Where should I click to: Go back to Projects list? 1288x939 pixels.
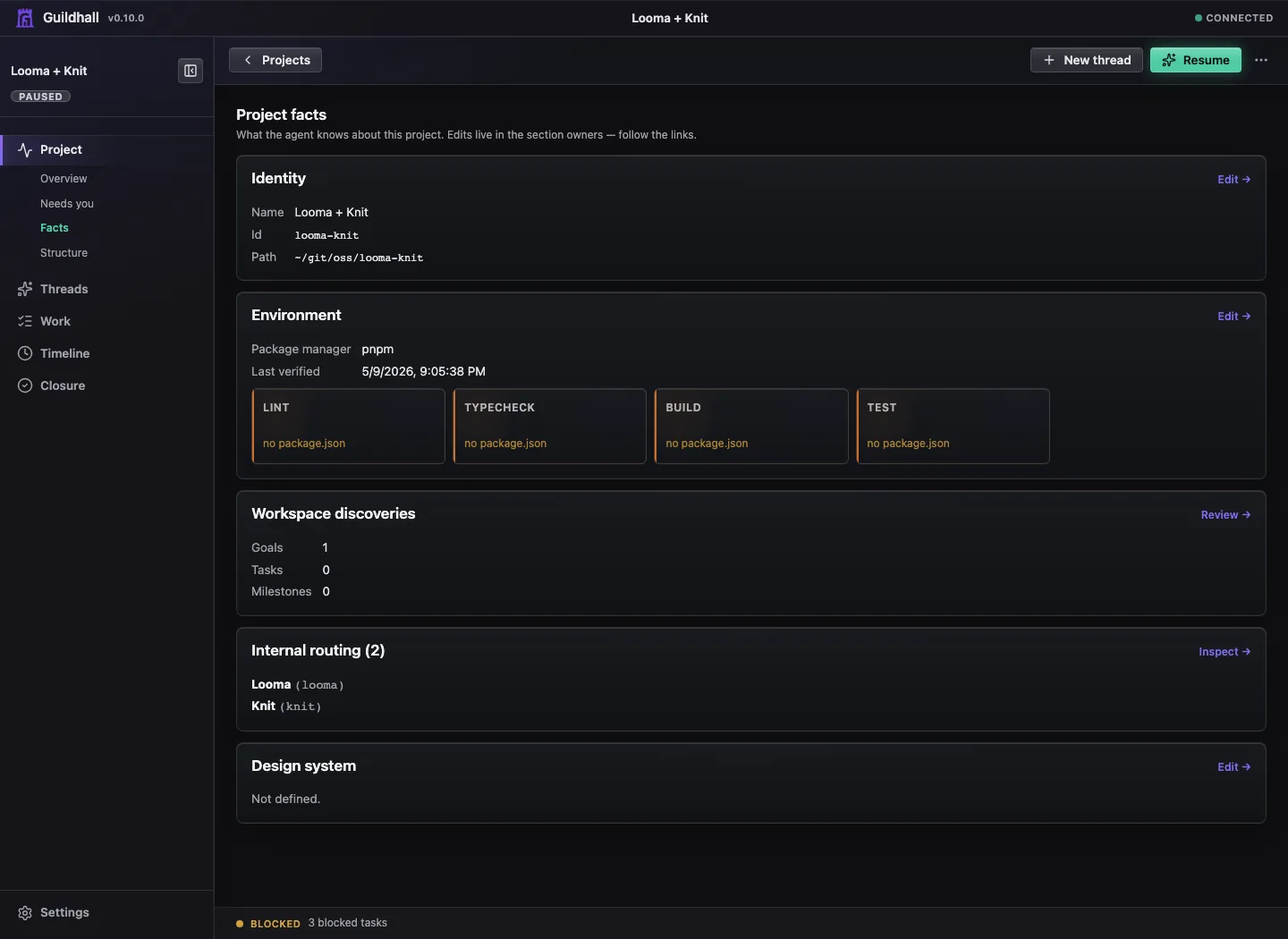click(x=275, y=60)
